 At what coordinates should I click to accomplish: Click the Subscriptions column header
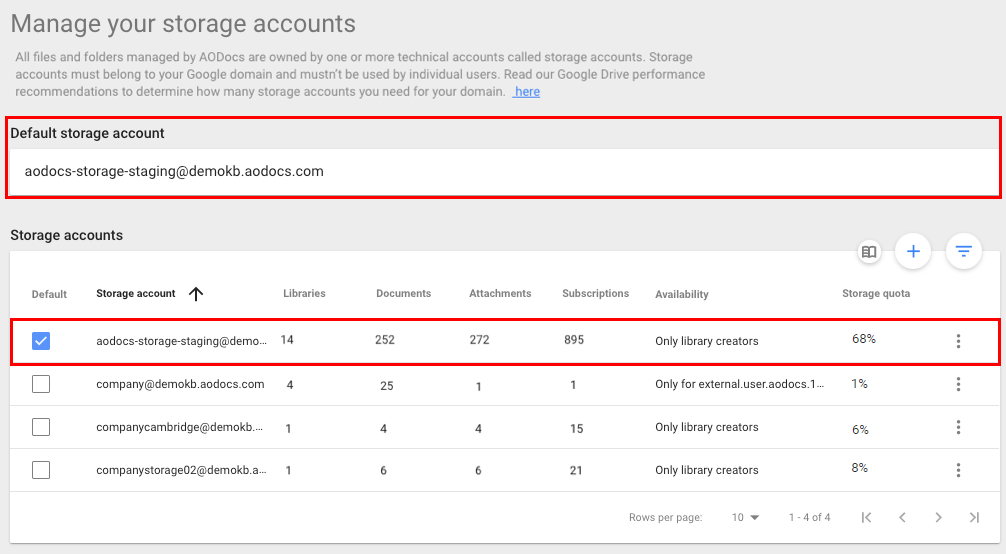(595, 293)
